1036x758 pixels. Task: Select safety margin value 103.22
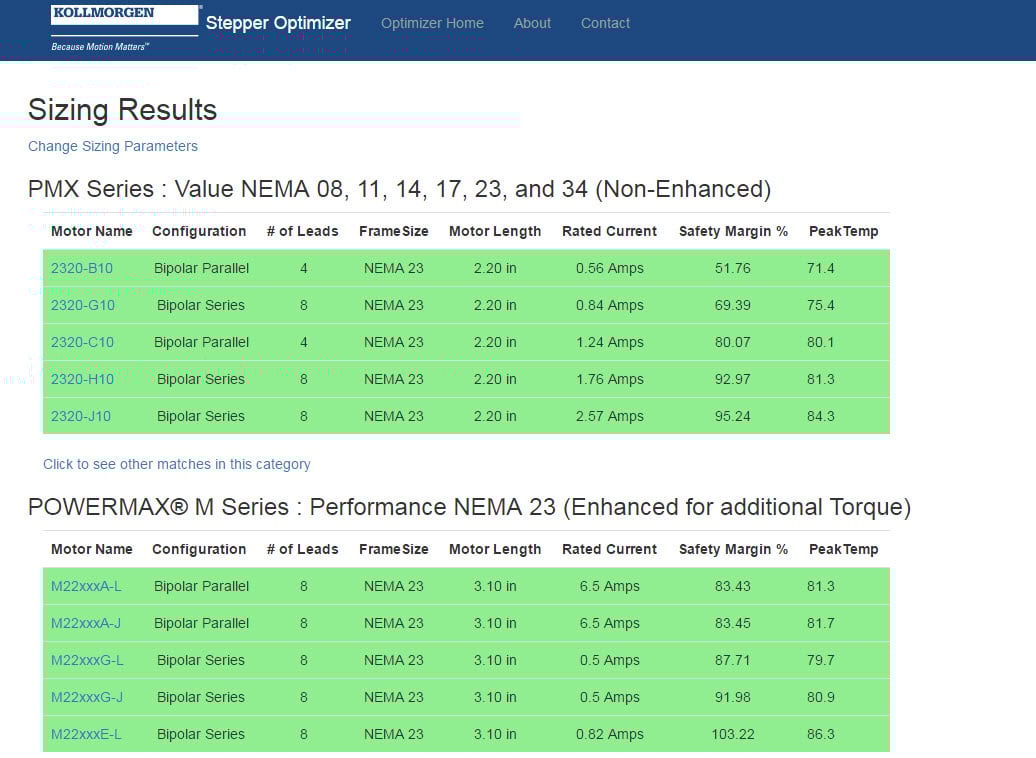[733, 734]
